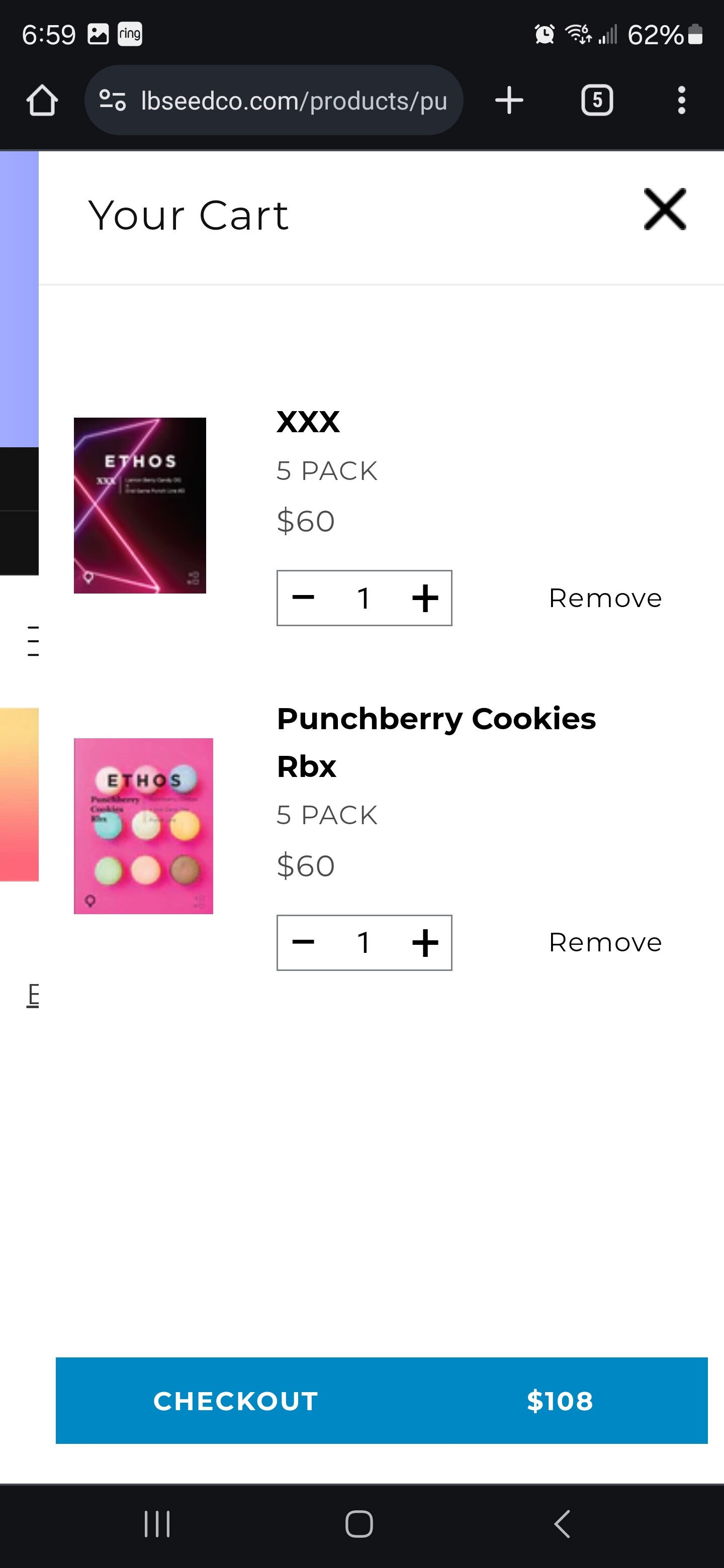This screenshot has width=724, height=1568.
Task: Tap the Android recent apps button
Action: pos(157,1524)
